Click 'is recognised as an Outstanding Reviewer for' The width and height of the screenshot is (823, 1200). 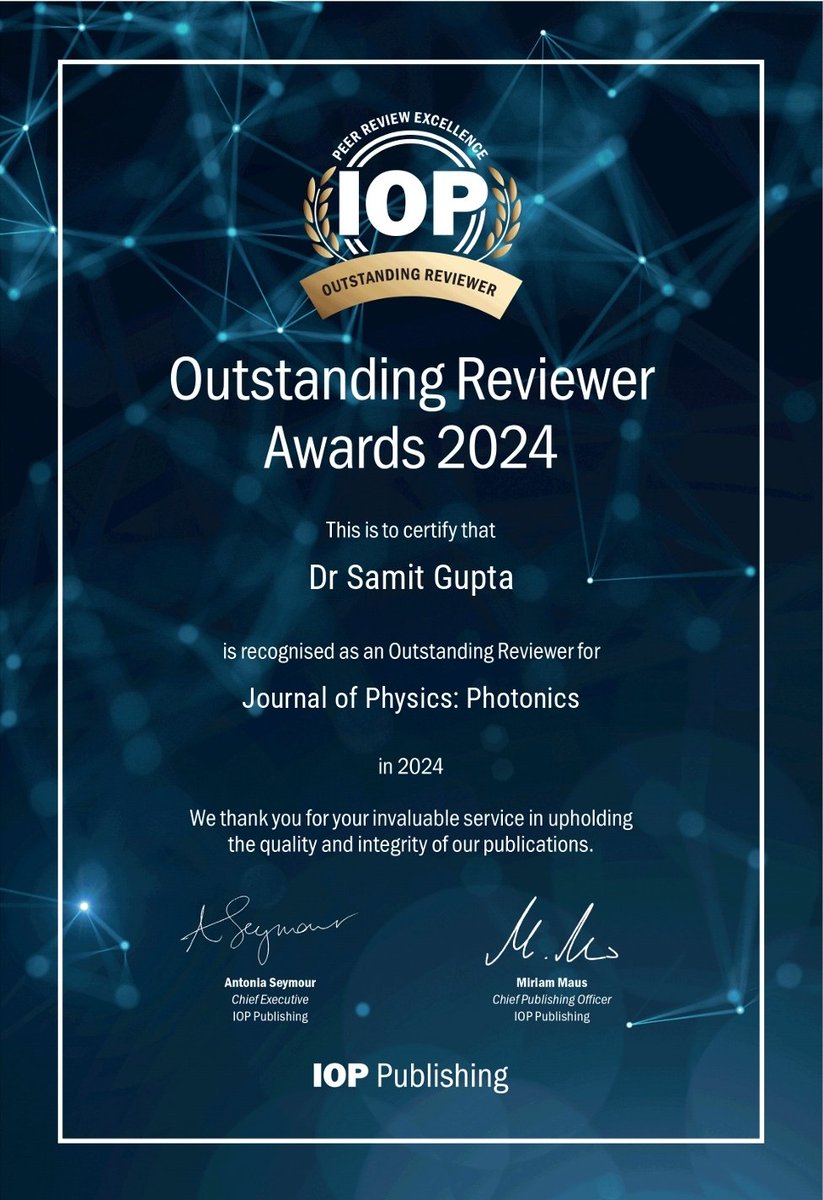click(x=411, y=653)
